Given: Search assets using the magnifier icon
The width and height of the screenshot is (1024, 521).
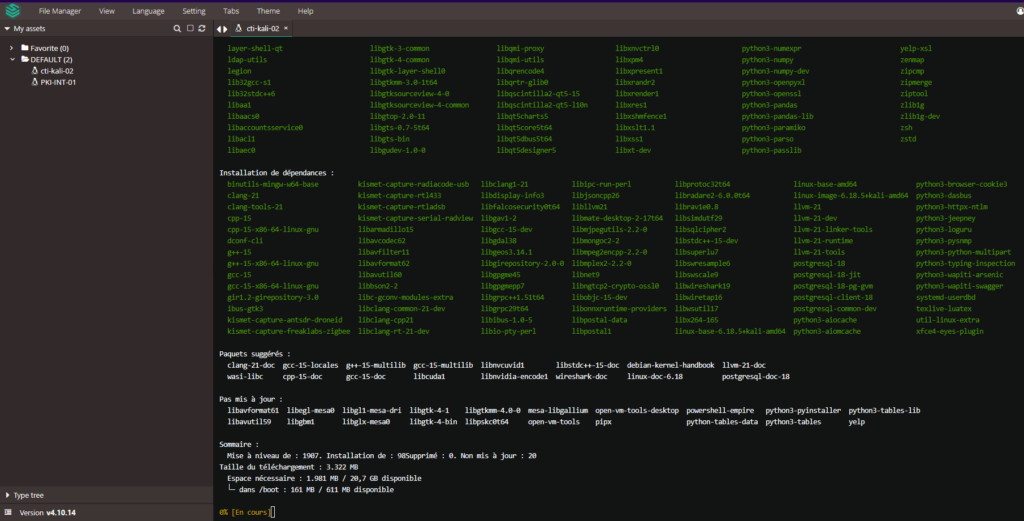Looking at the screenshot, I should click(x=177, y=29).
